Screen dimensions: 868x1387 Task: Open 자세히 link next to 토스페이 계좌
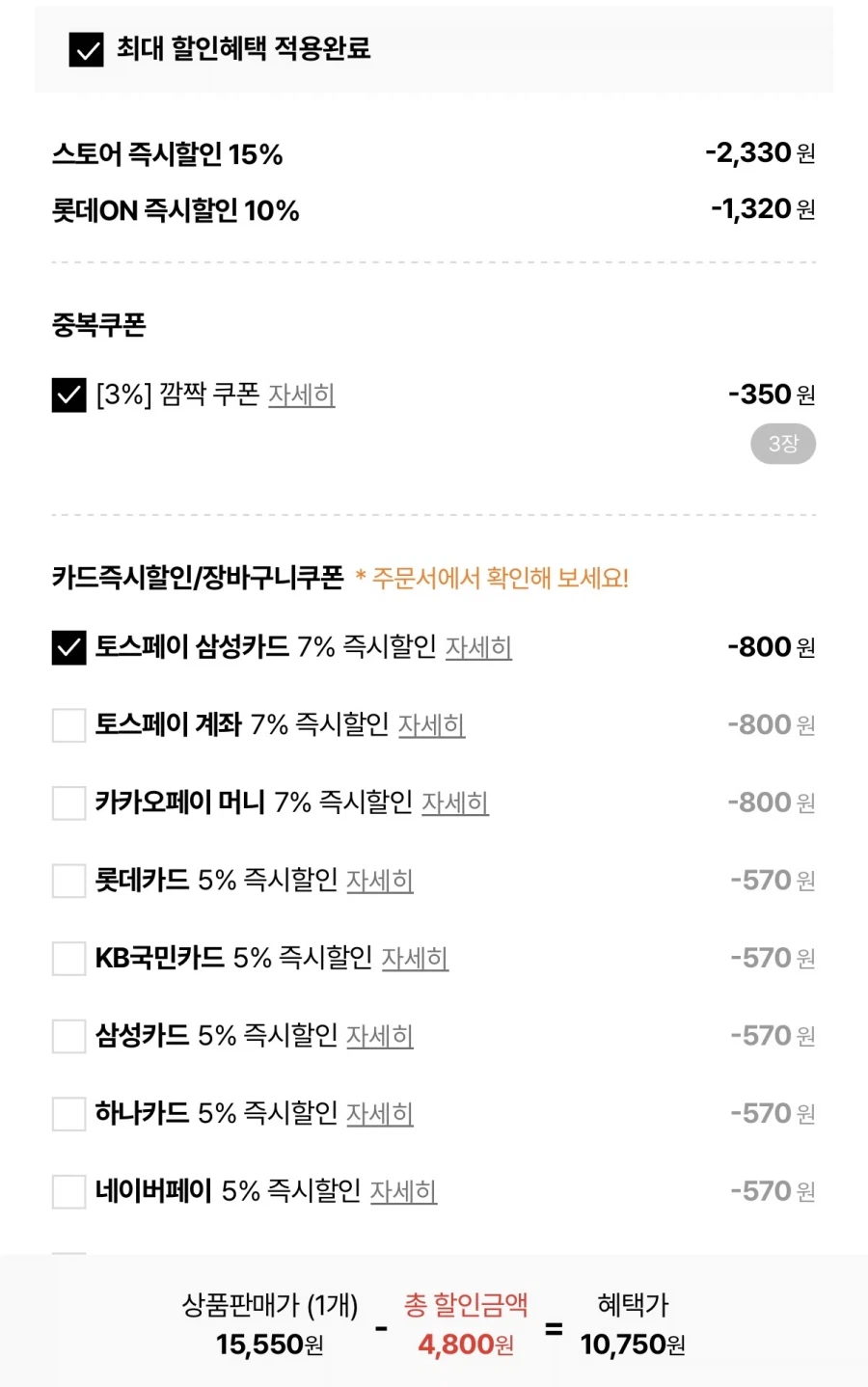click(431, 725)
